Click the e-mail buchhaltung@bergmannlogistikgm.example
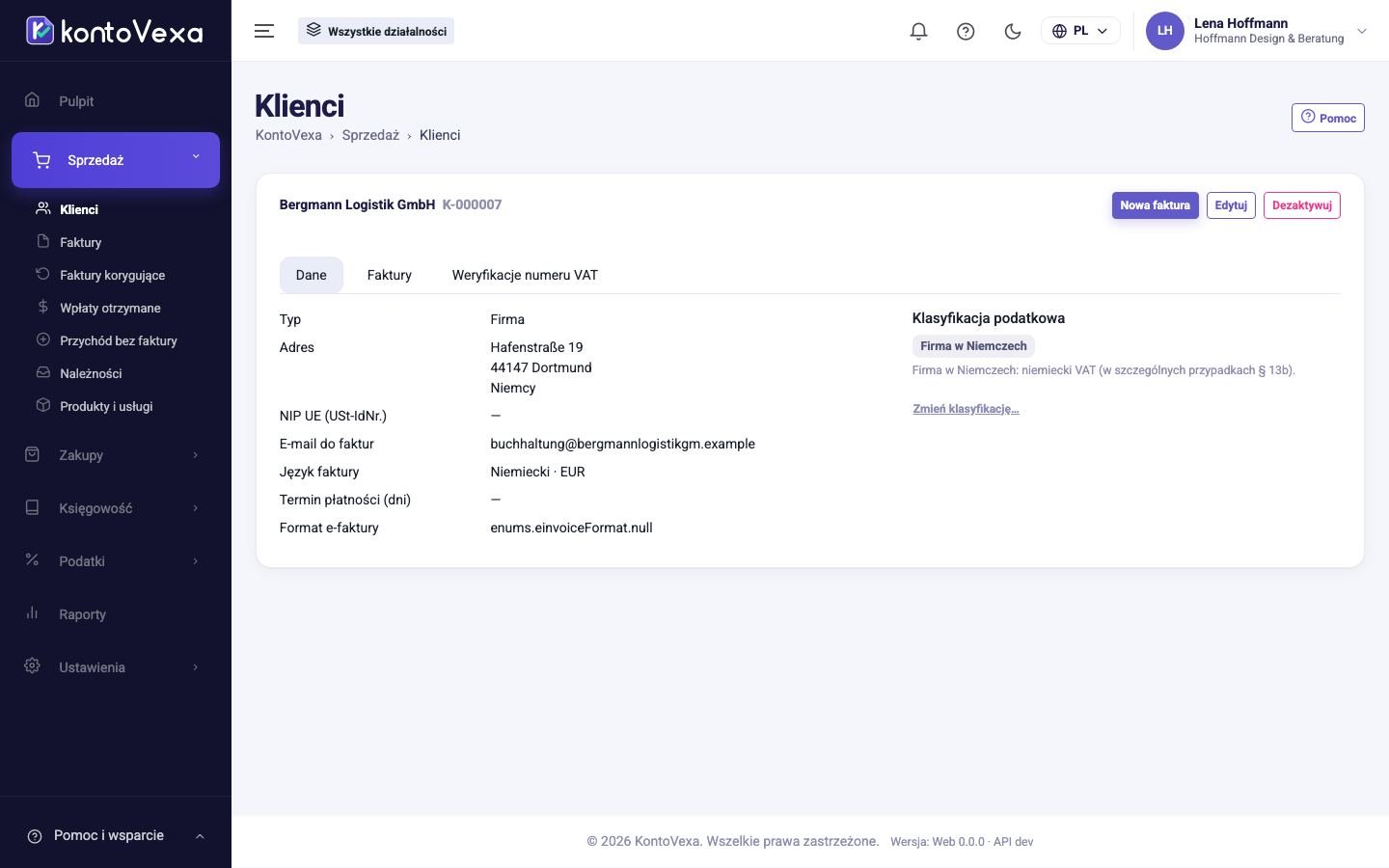This screenshot has height=868, width=1389. (x=622, y=444)
